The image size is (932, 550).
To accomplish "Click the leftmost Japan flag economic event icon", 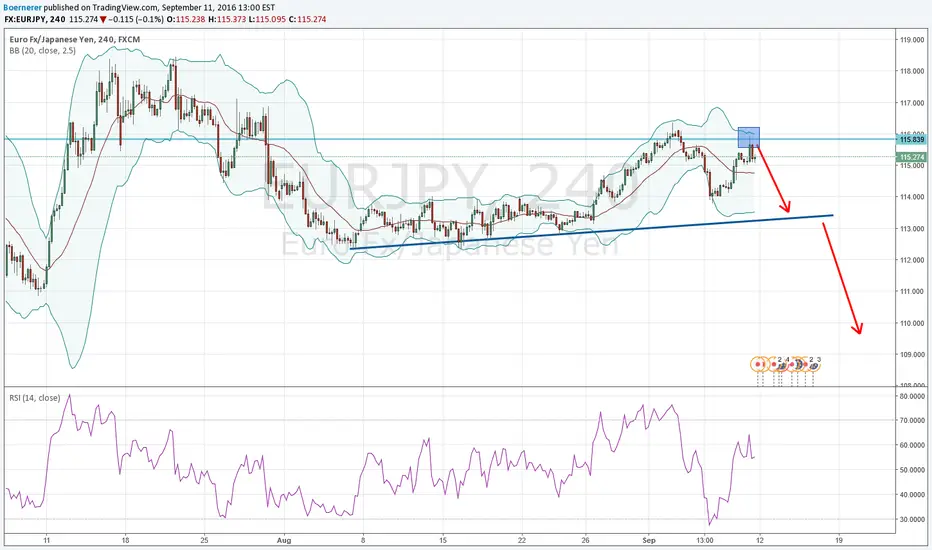I will 758,364.
